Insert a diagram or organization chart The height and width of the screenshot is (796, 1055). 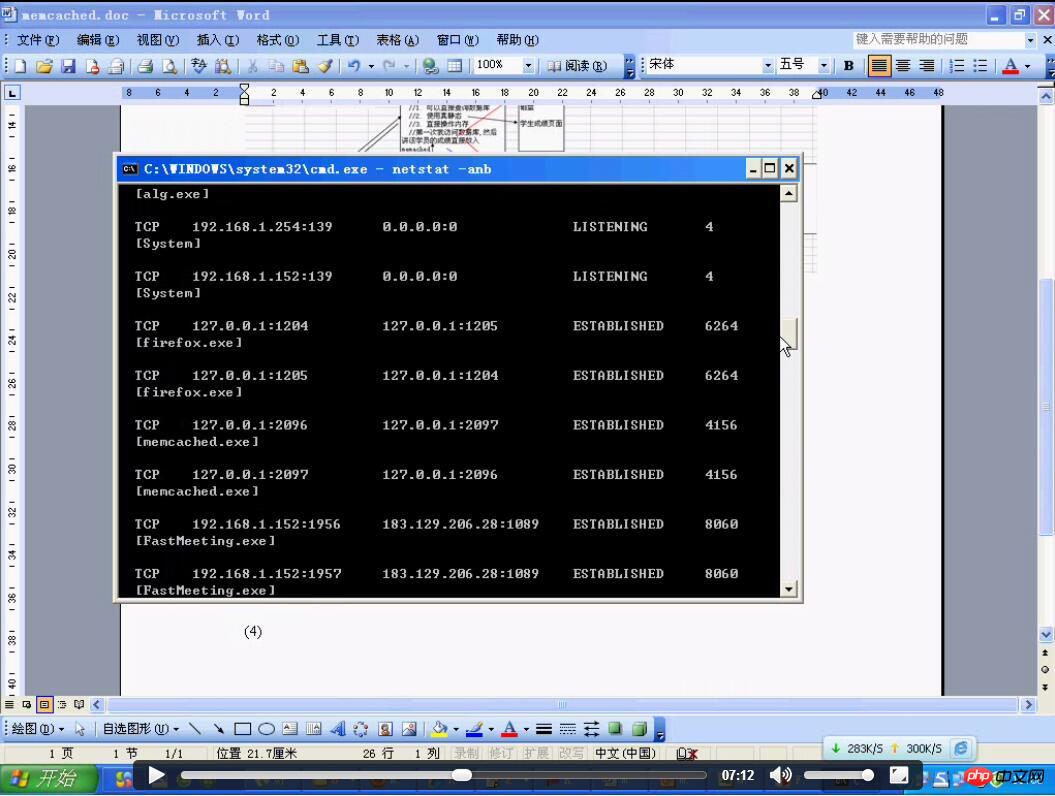[x=361, y=729]
